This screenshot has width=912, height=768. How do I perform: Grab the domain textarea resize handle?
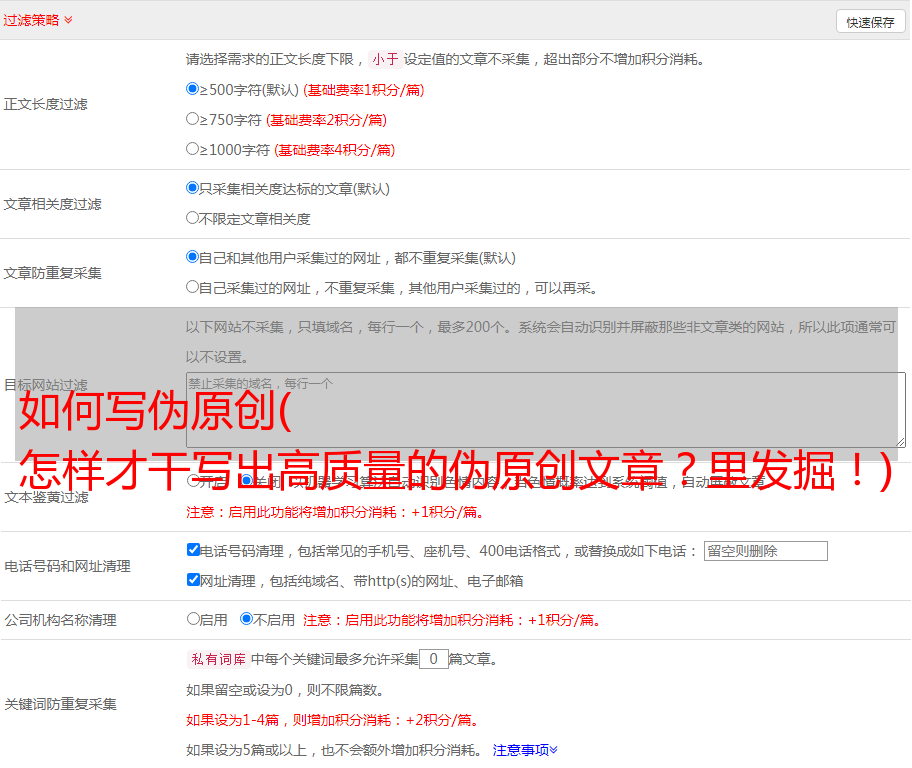900,442
